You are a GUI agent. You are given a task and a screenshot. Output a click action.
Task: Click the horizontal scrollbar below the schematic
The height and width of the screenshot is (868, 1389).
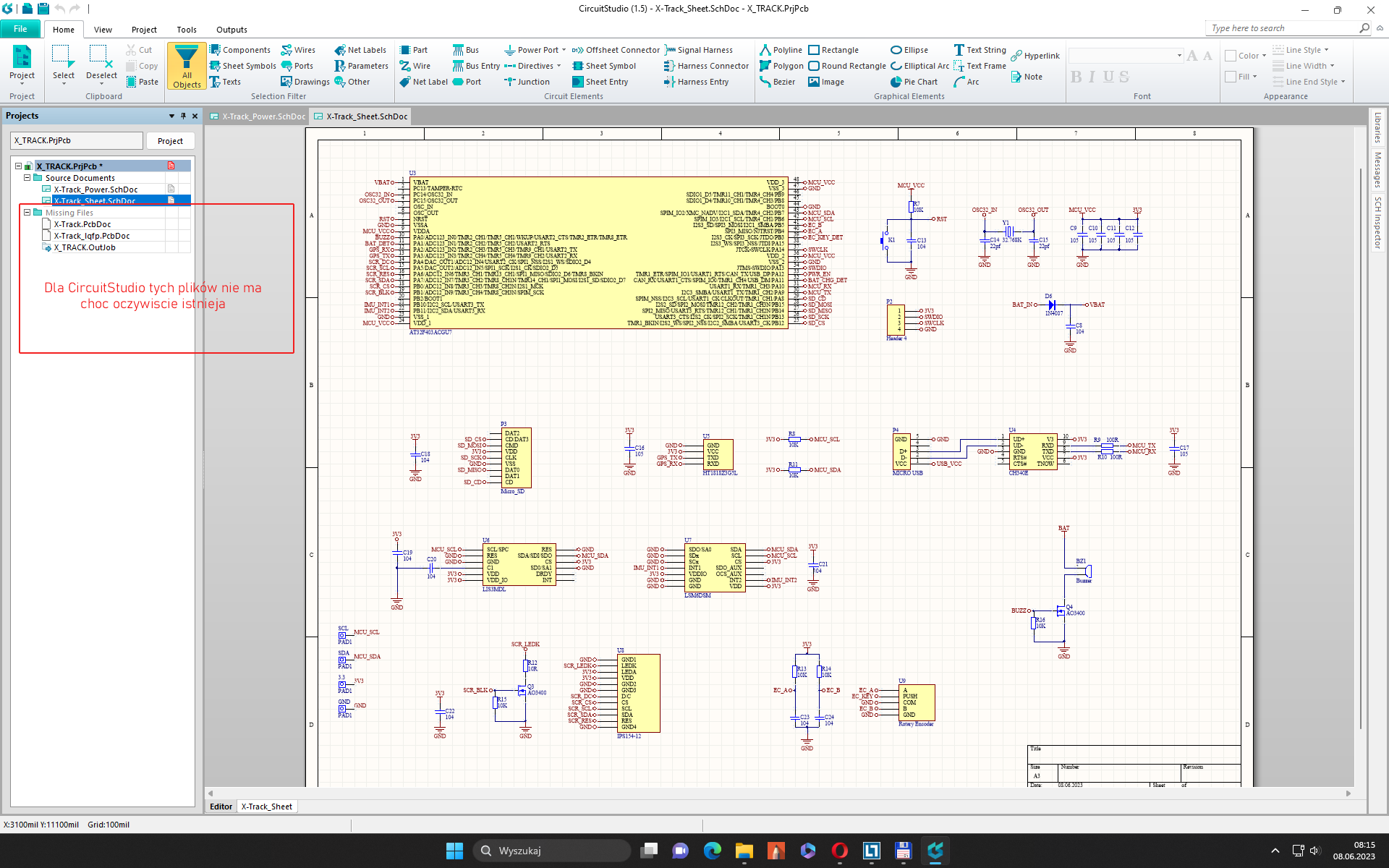click(x=778, y=793)
